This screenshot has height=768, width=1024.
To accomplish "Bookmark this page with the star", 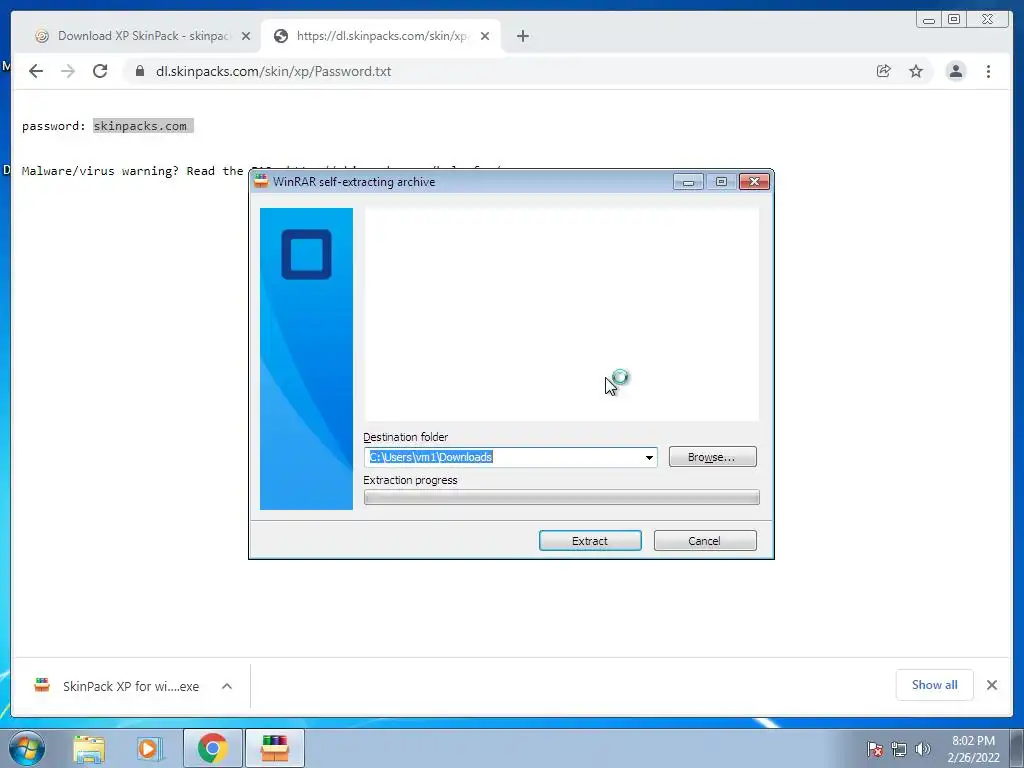I will point(916,71).
